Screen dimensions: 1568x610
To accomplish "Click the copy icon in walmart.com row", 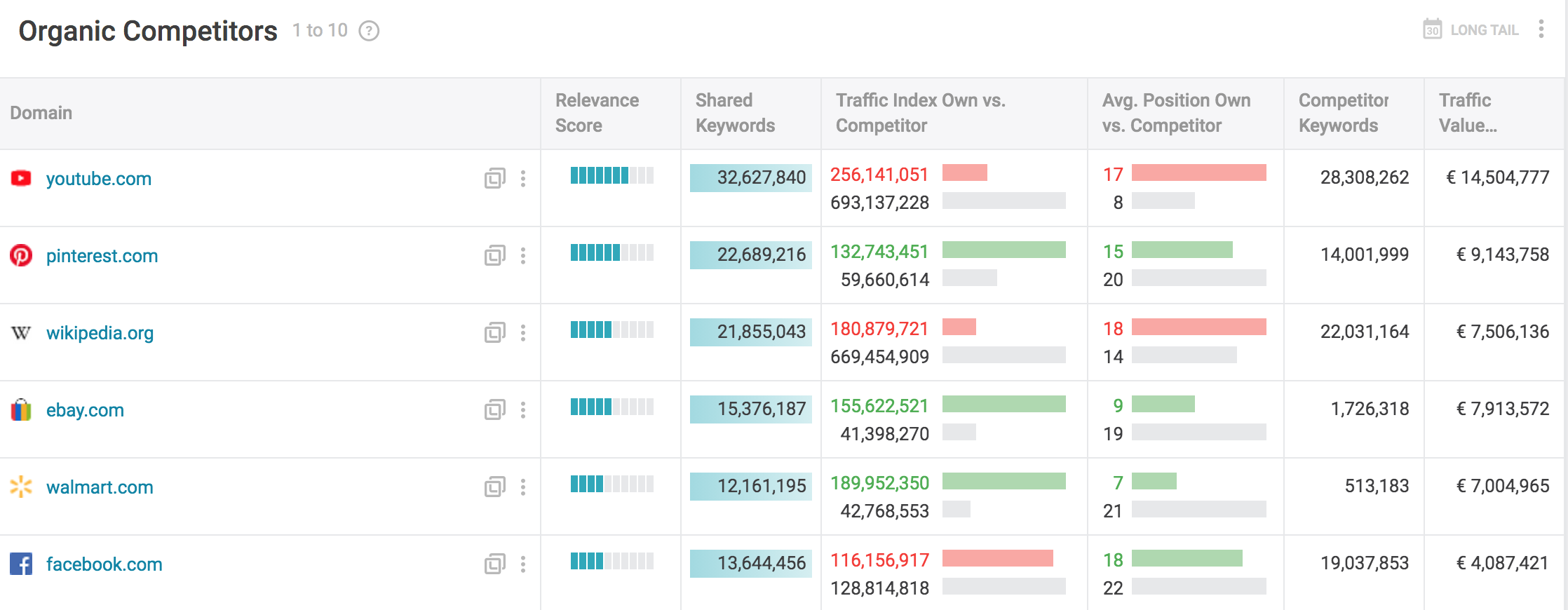I will coord(494,487).
